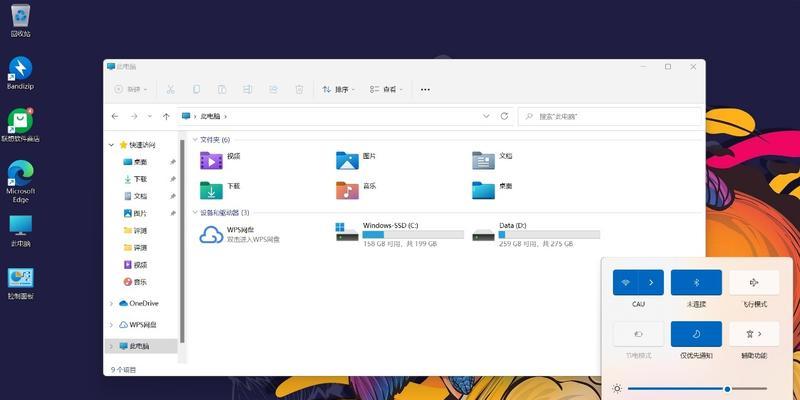
Task: Select the Data (D:) drive
Action: 536,234
